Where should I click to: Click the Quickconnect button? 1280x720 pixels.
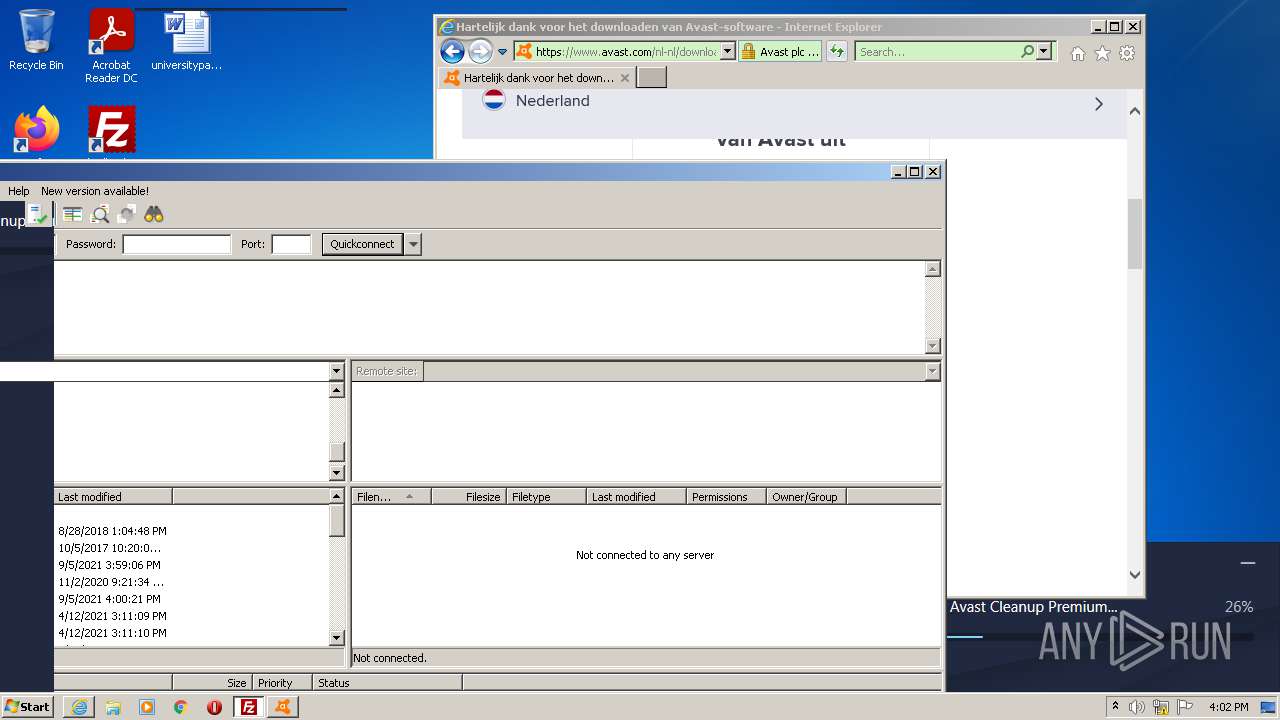tap(362, 244)
